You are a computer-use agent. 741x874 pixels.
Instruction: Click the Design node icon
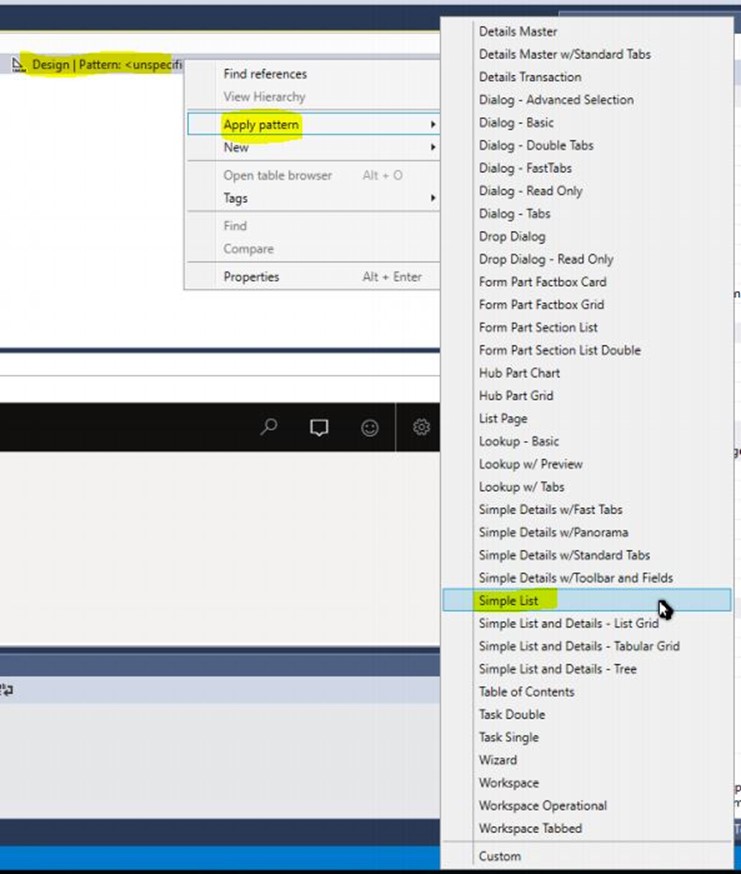coord(18,64)
